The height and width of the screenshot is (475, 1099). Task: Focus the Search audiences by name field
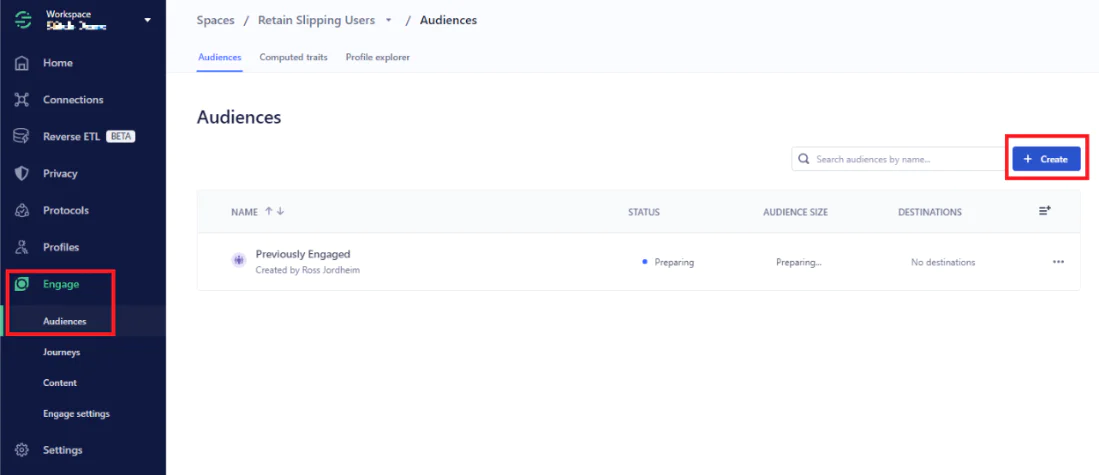pos(900,159)
